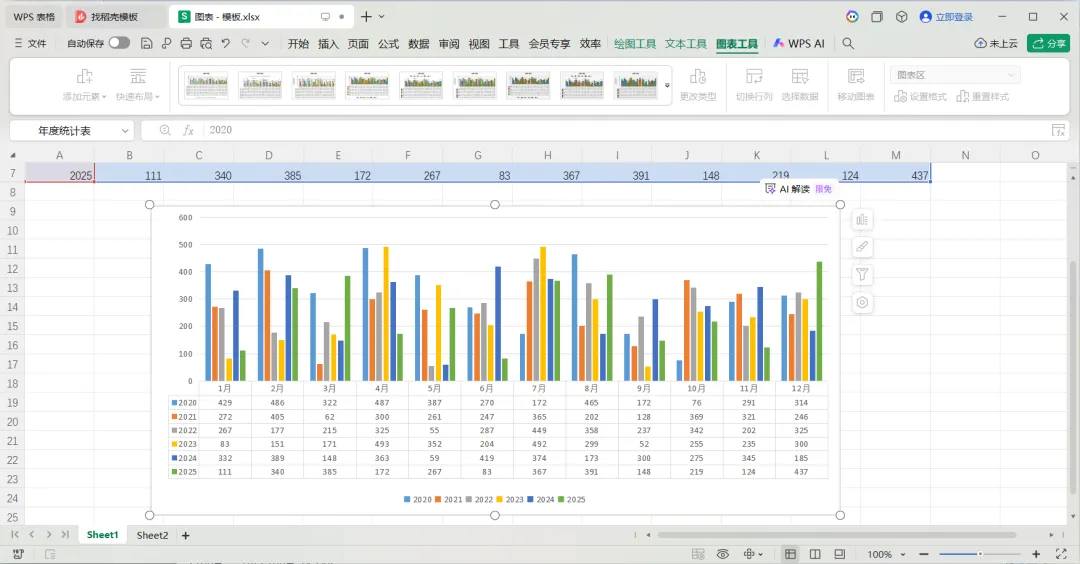Expand the chart styles gallery arrow
Viewport: 1080px width, 564px height.
click(667, 85)
